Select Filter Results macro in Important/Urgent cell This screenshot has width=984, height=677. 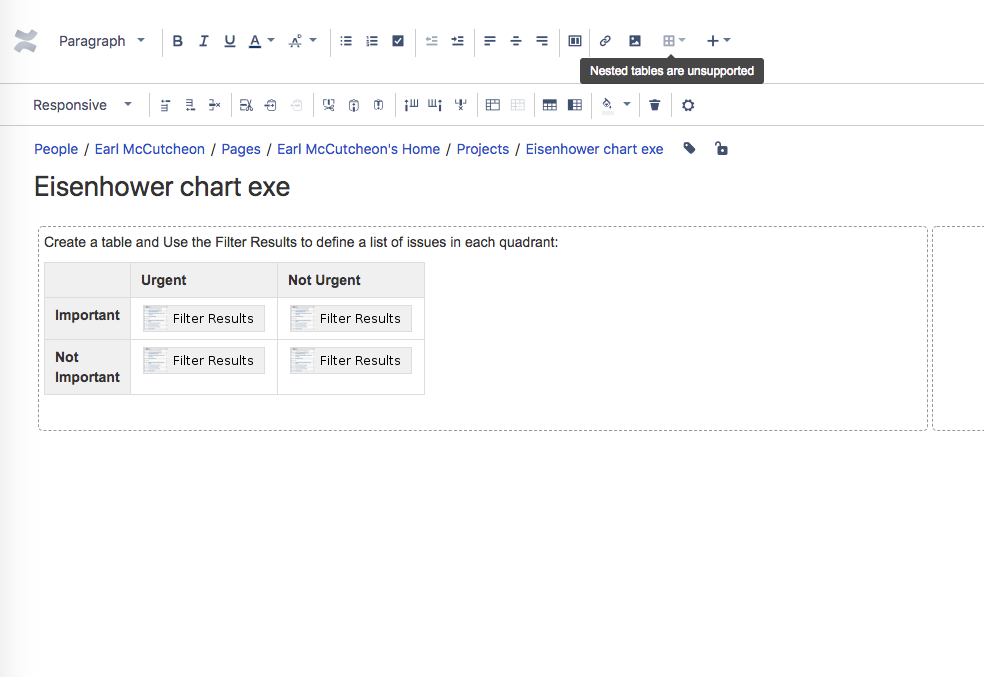(203, 318)
